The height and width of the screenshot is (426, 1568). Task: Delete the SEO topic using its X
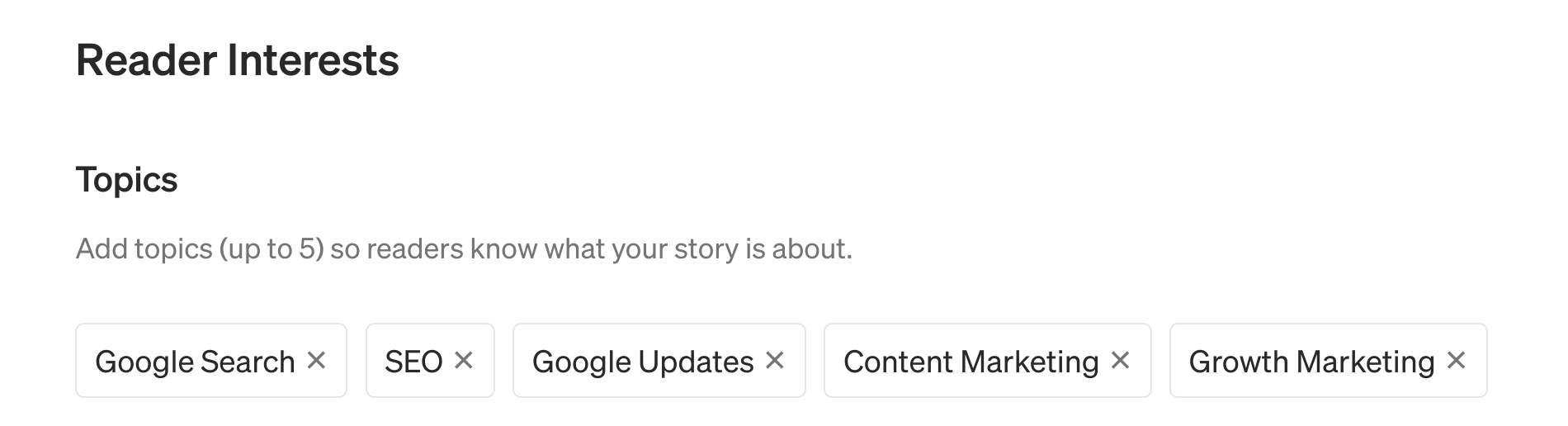coord(464,360)
